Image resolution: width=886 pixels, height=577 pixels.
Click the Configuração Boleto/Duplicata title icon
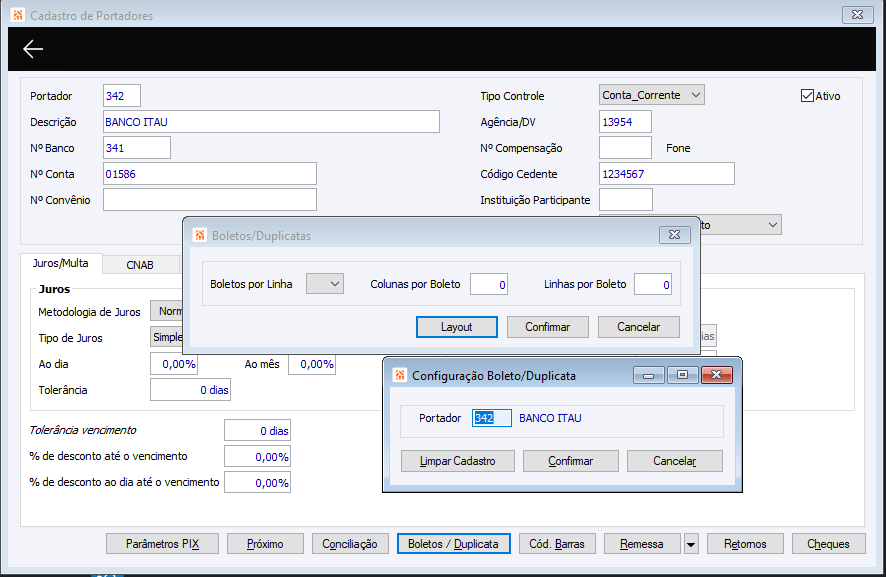coord(400,375)
